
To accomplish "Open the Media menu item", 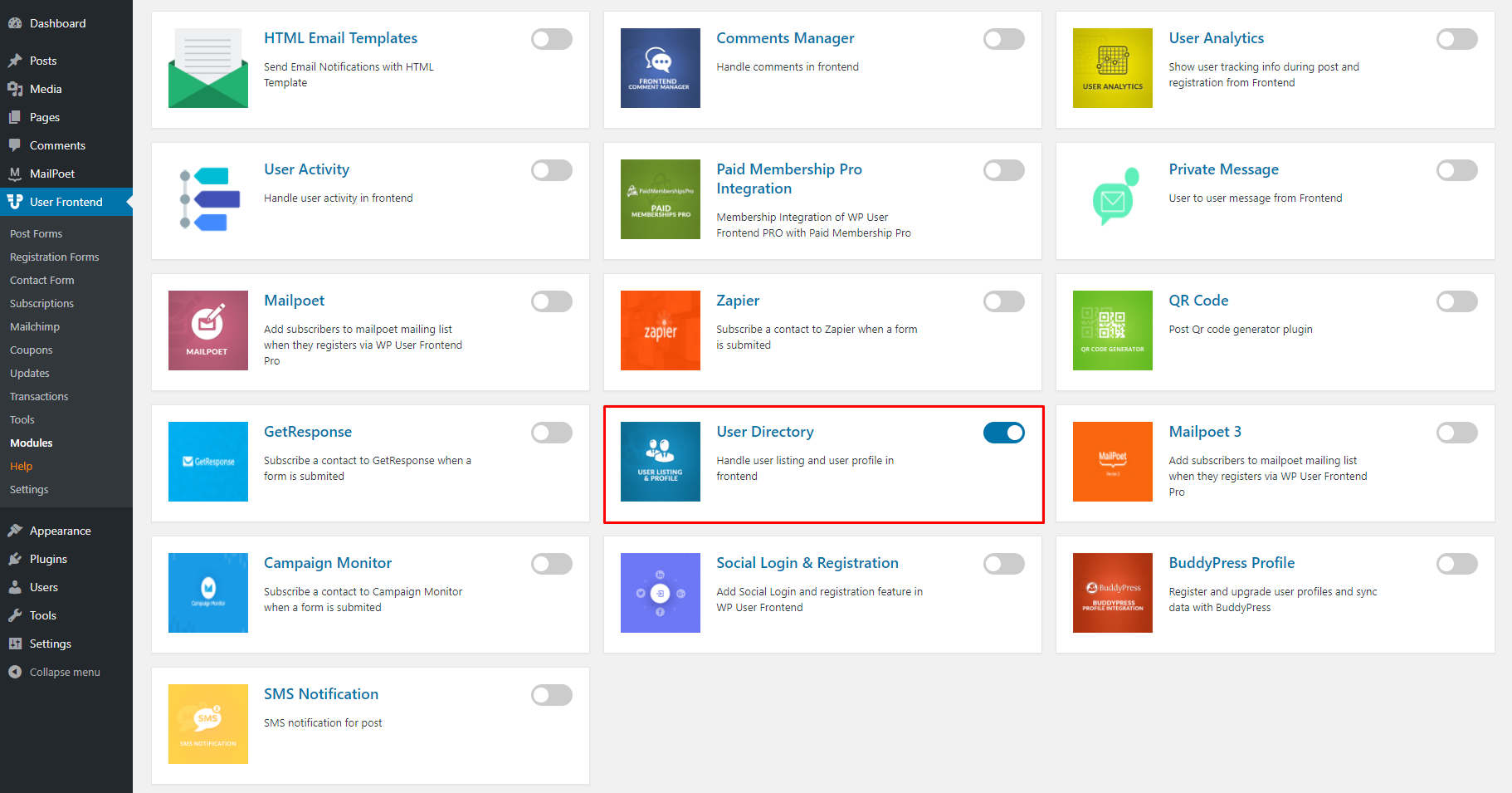I will click(x=66, y=89).
